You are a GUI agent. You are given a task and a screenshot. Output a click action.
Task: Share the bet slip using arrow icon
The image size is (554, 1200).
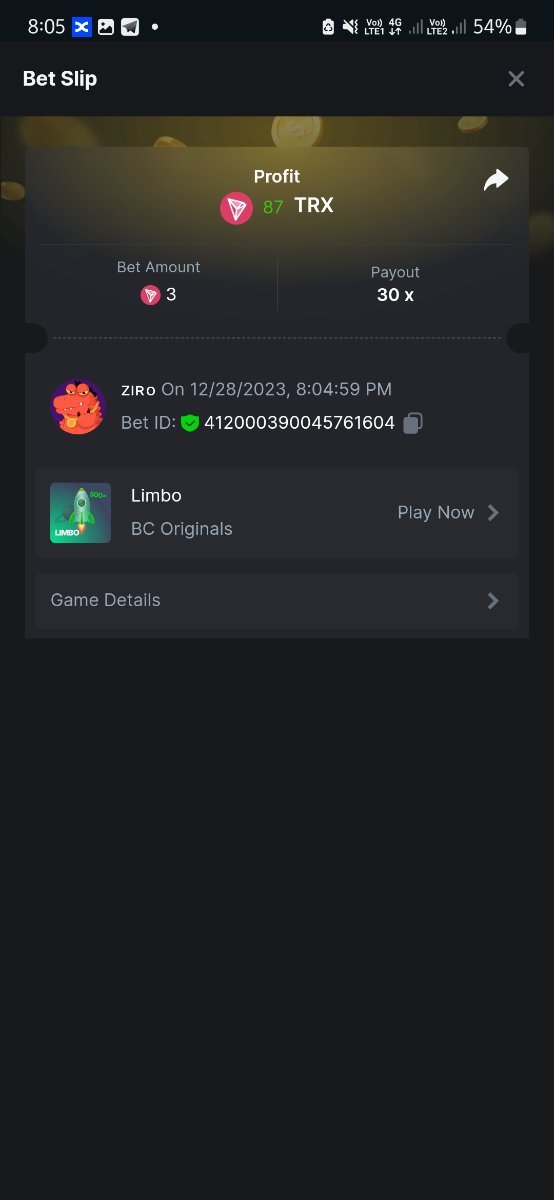pos(496,180)
